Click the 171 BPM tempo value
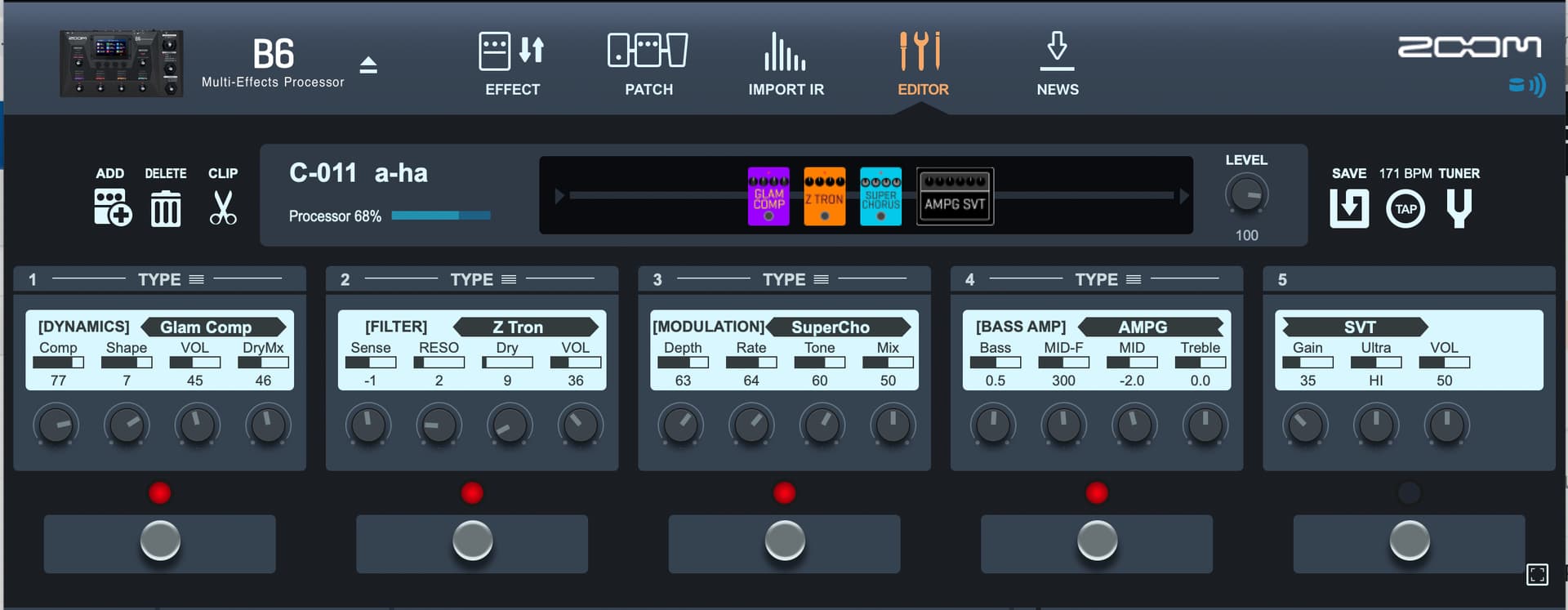1568x610 pixels. [x=1405, y=173]
